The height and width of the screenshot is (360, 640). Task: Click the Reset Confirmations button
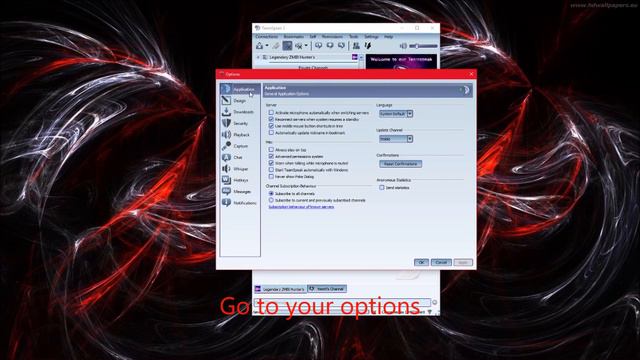pyautogui.click(x=400, y=164)
